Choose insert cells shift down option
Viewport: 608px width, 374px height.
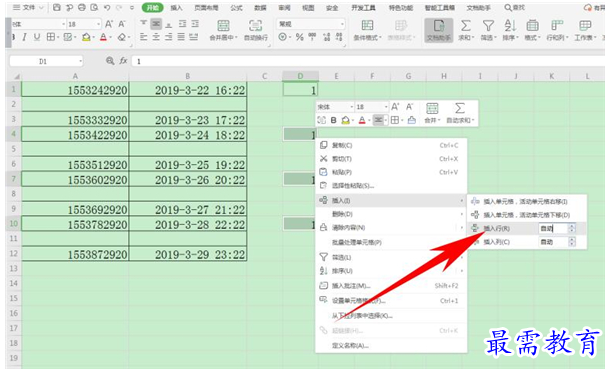(527, 215)
